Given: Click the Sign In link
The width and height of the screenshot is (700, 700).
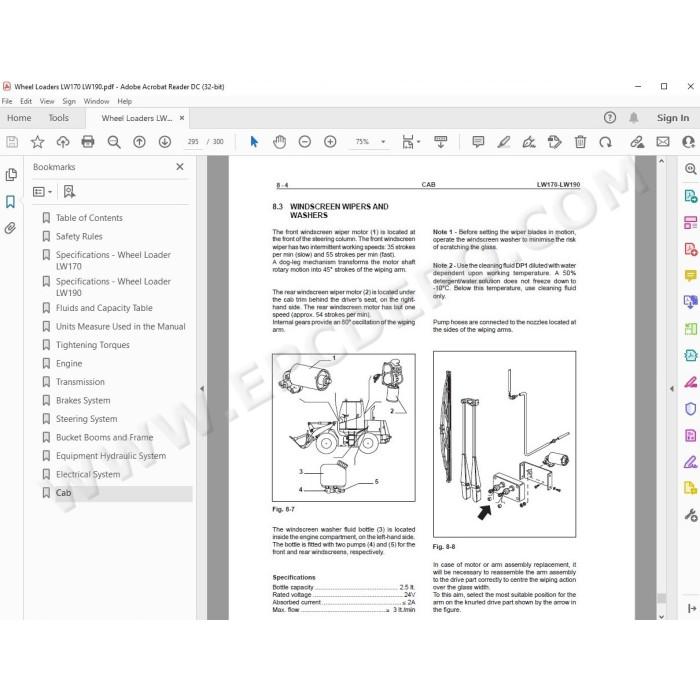Looking at the screenshot, I should pyautogui.click(x=673, y=118).
